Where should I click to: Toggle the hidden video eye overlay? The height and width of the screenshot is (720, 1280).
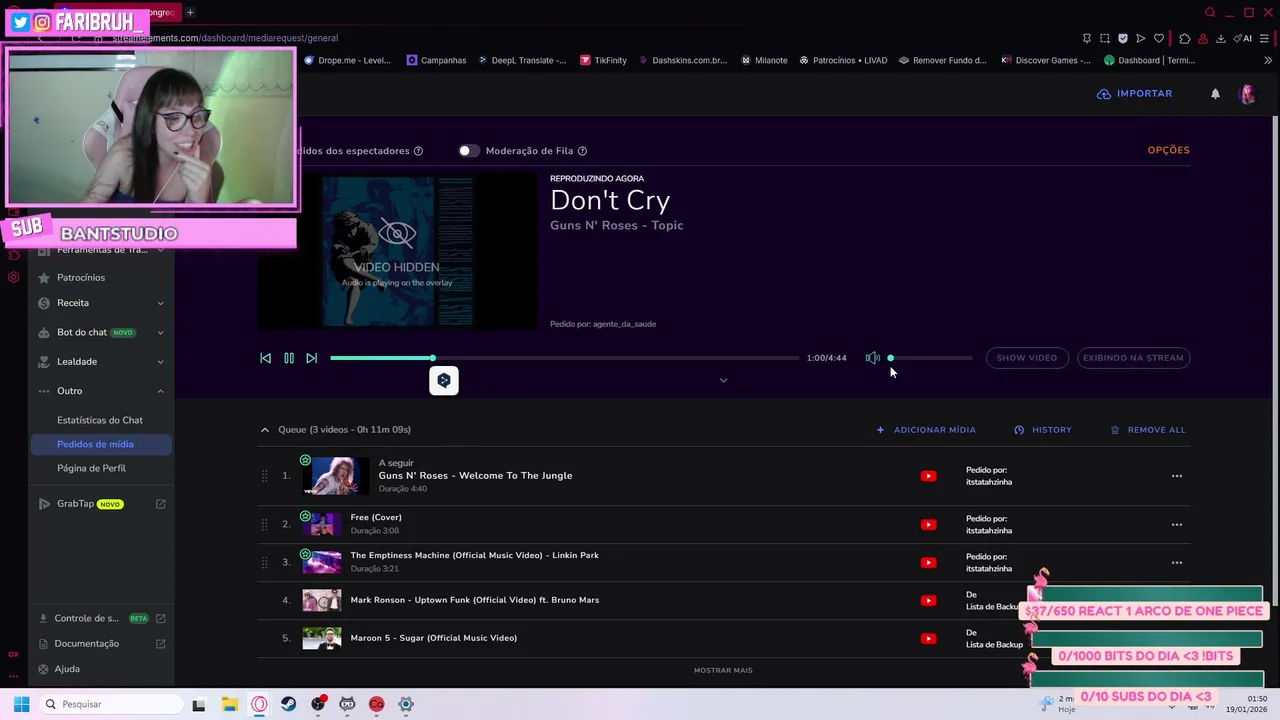[397, 234]
